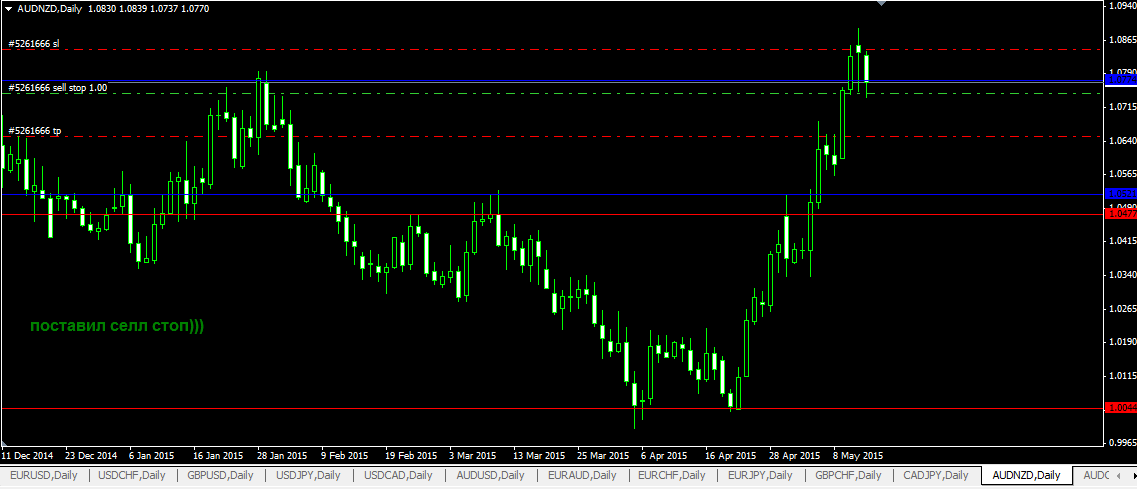Click the 9 Feb 2015 date label
Screen dimensions: 1137x489
[343, 456]
